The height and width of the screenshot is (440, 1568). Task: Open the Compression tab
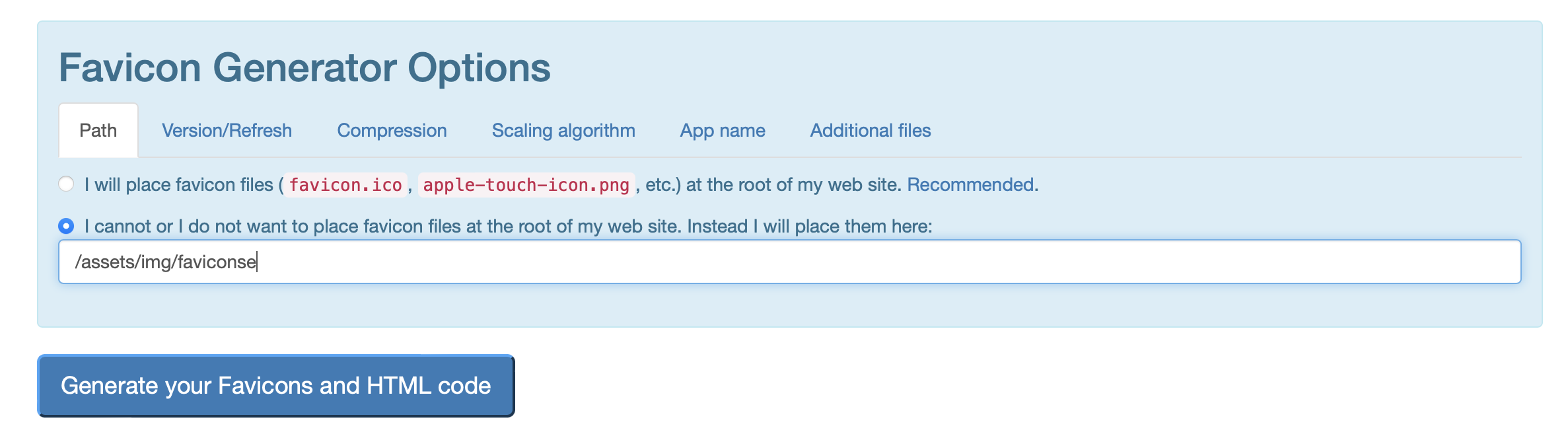pos(392,130)
